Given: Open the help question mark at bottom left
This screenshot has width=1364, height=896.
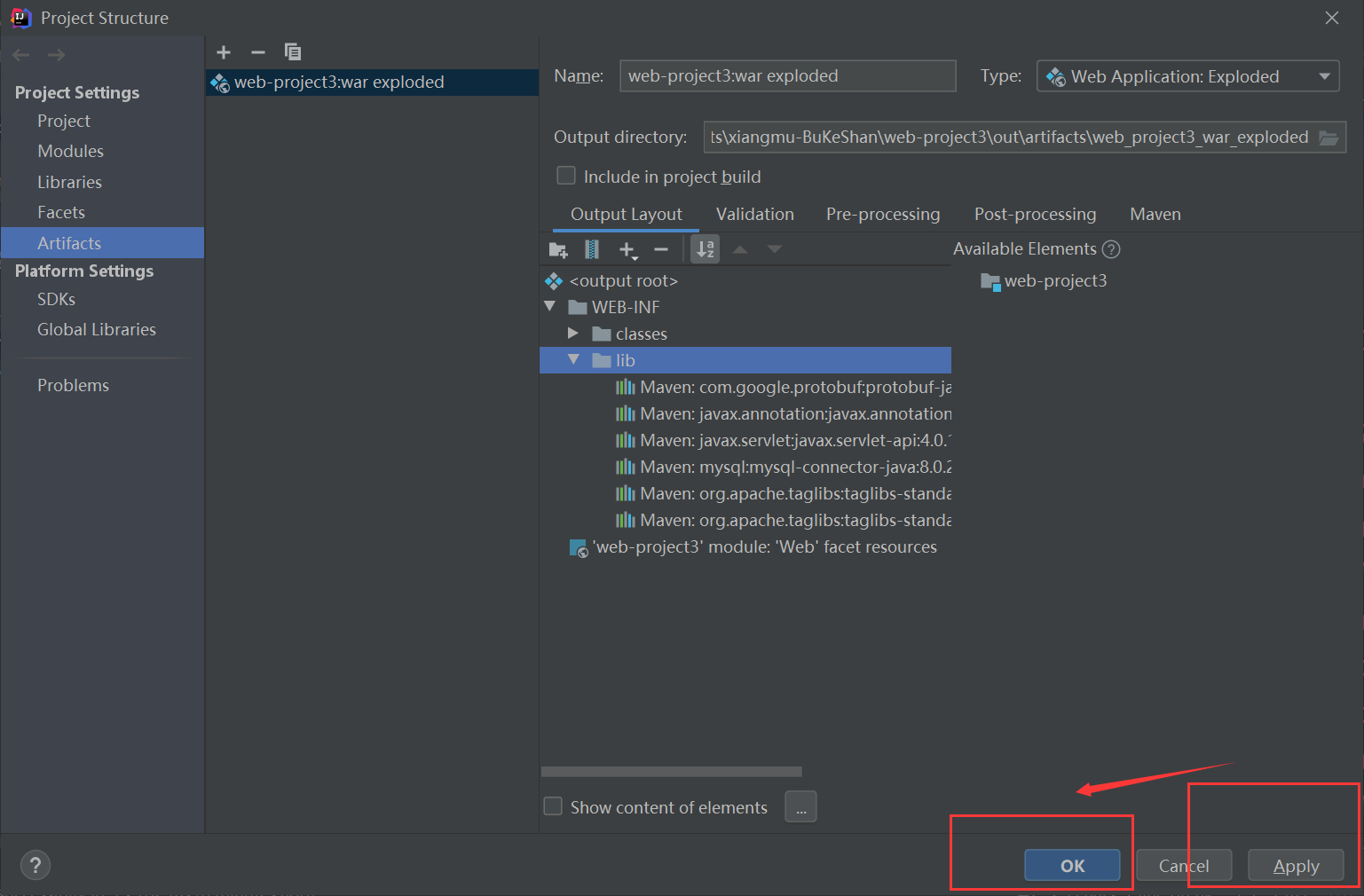Looking at the screenshot, I should (35, 865).
